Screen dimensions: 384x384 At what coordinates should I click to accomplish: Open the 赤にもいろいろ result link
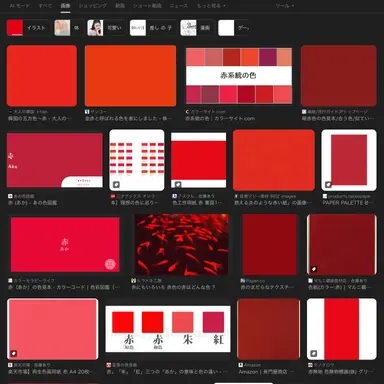[x=173, y=287]
